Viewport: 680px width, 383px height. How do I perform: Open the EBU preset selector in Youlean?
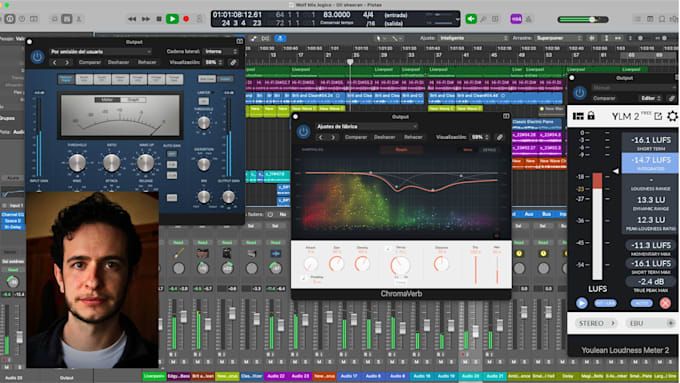(650, 323)
